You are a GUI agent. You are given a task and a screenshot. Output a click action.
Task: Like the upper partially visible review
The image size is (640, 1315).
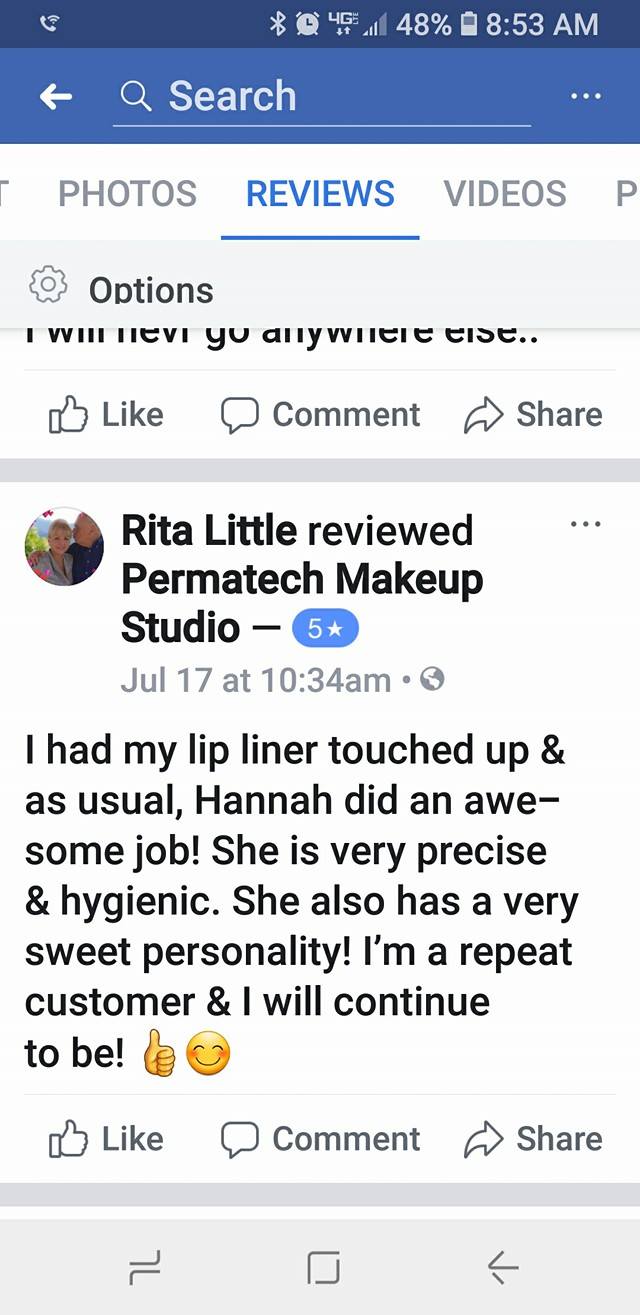point(106,414)
